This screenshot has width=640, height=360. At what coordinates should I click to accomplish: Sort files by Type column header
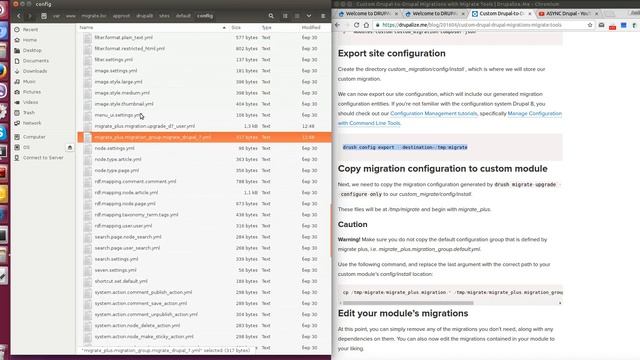279,27
